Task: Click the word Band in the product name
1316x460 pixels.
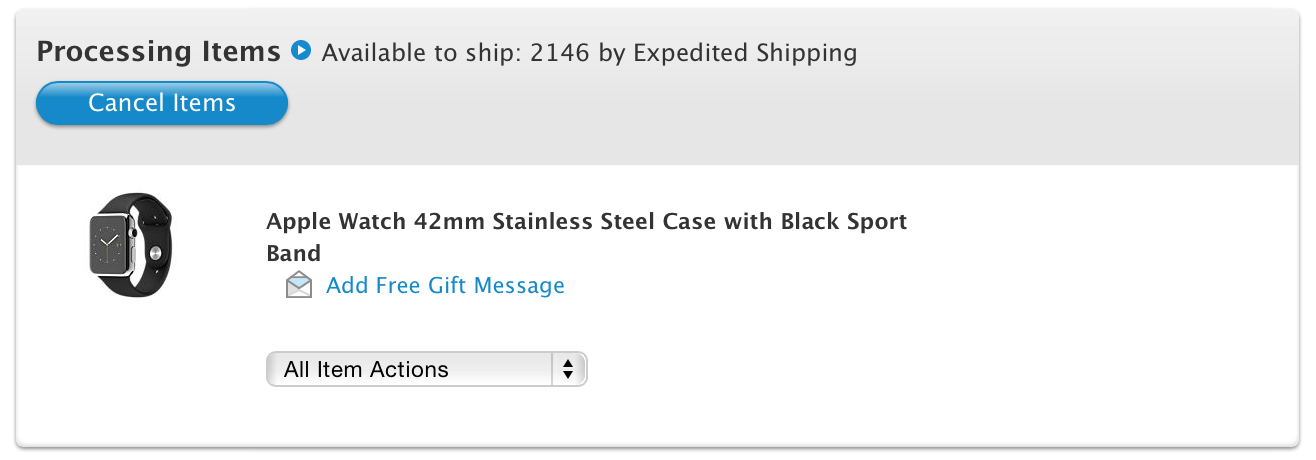Action: [294, 253]
